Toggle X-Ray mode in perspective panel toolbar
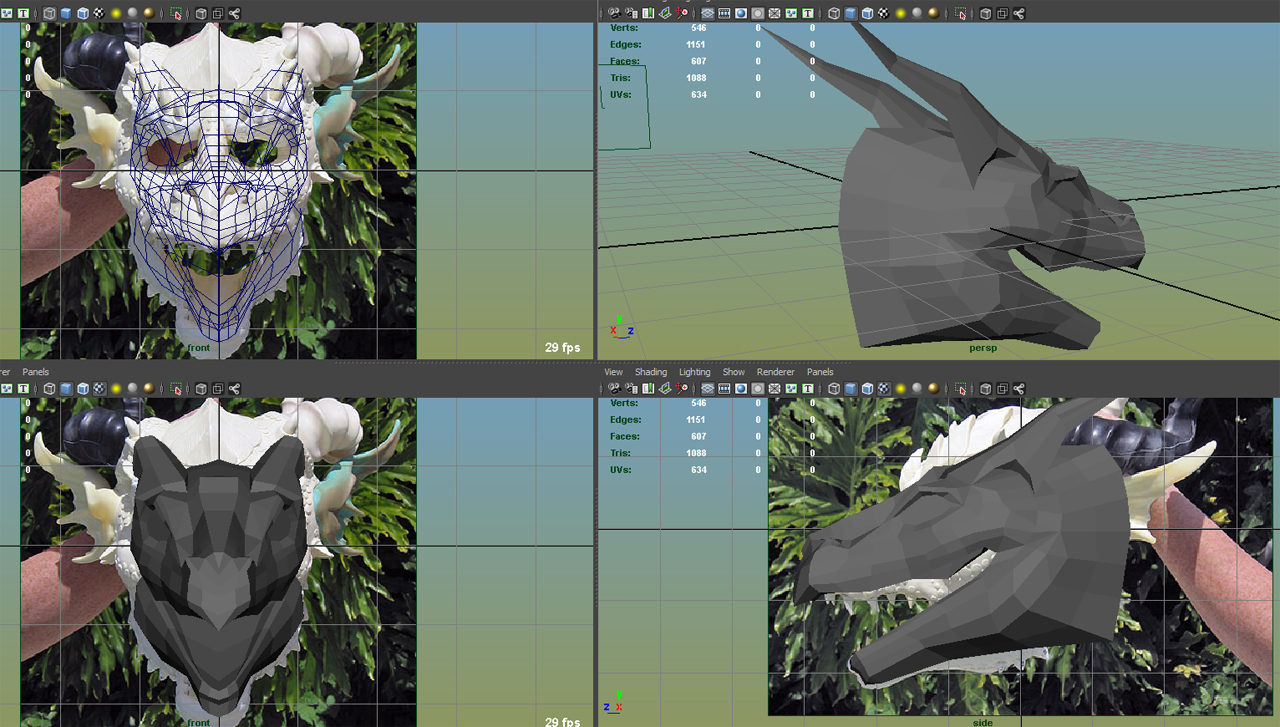This screenshot has width=1280, height=727. (x=986, y=14)
